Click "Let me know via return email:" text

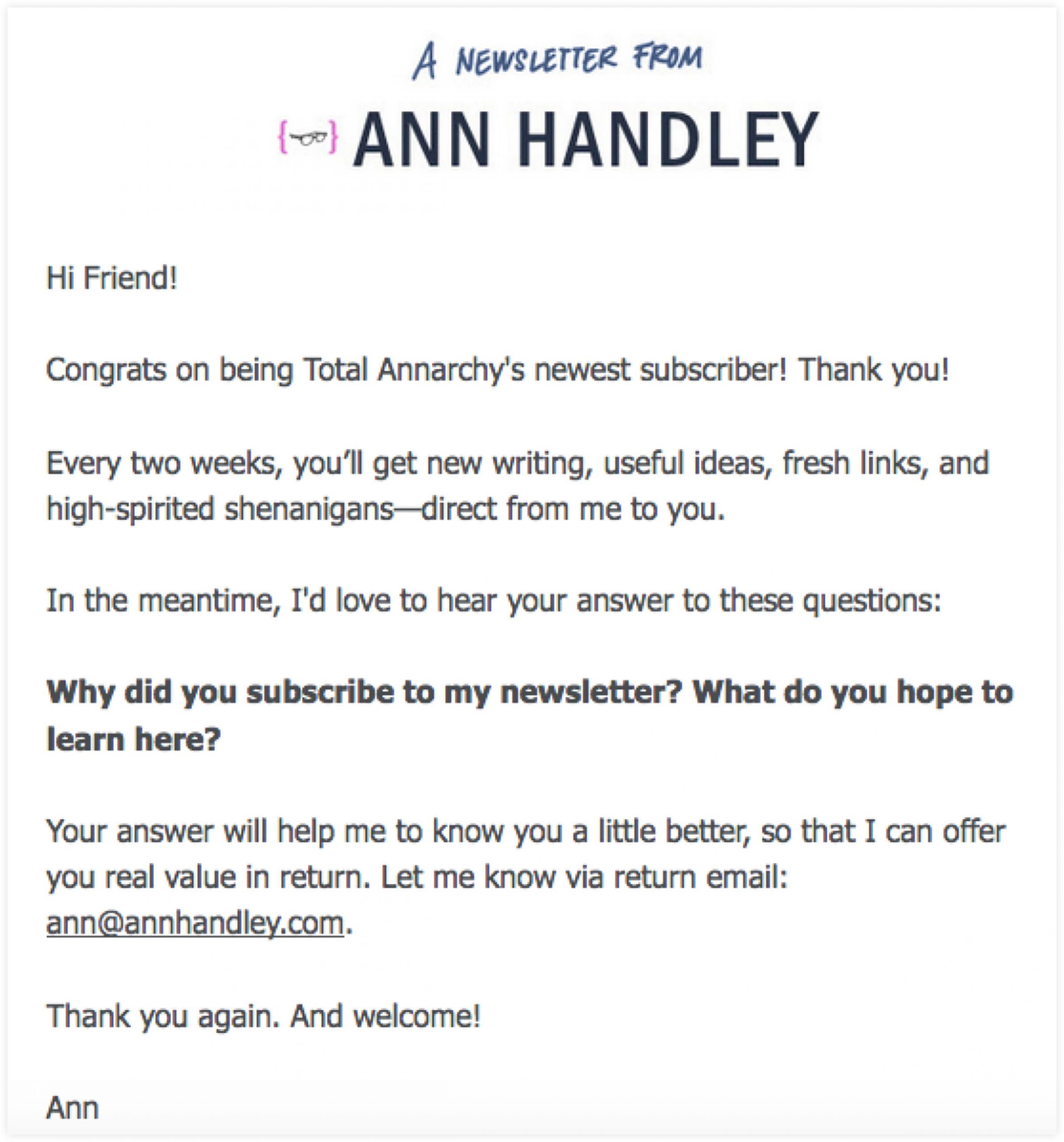click(x=584, y=878)
